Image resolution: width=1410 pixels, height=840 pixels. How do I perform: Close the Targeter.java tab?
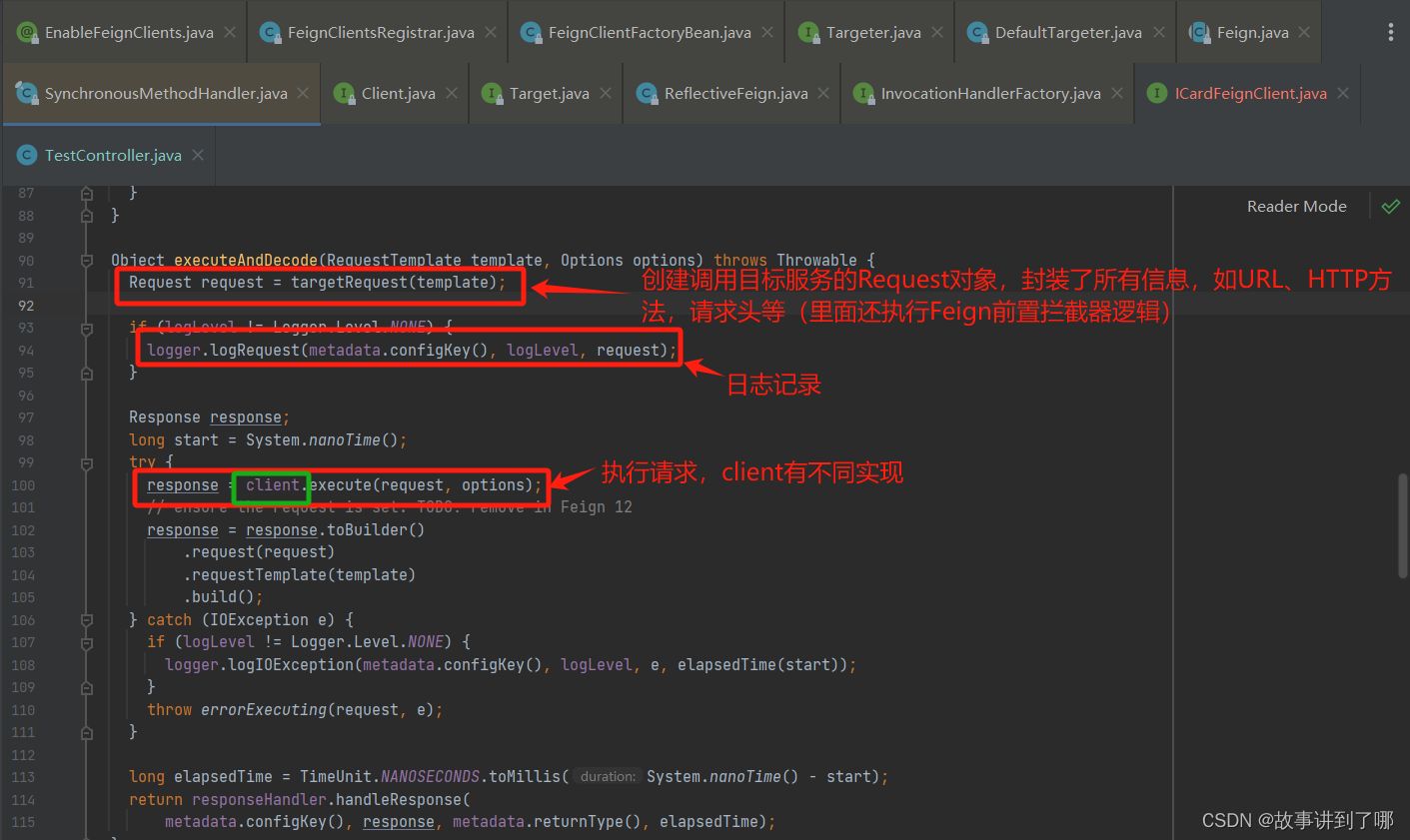point(937,32)
